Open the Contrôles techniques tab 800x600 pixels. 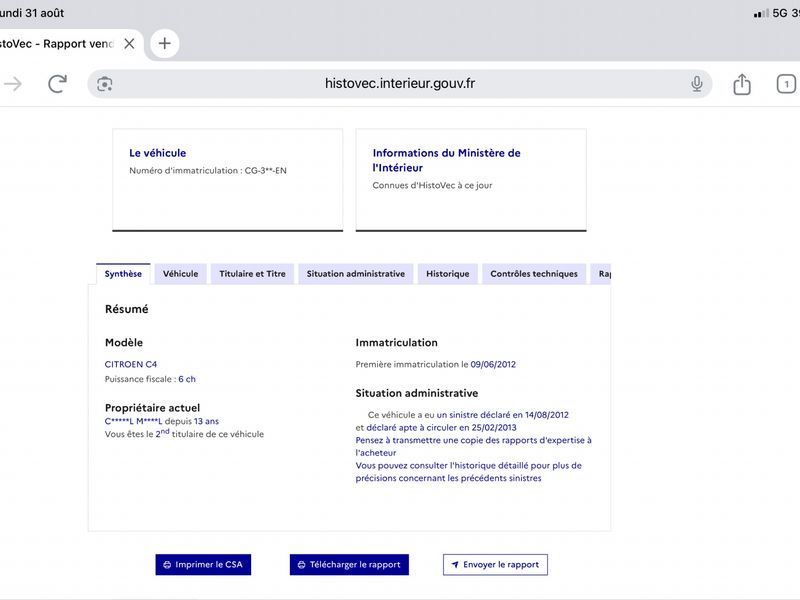(x=534, y=274)
